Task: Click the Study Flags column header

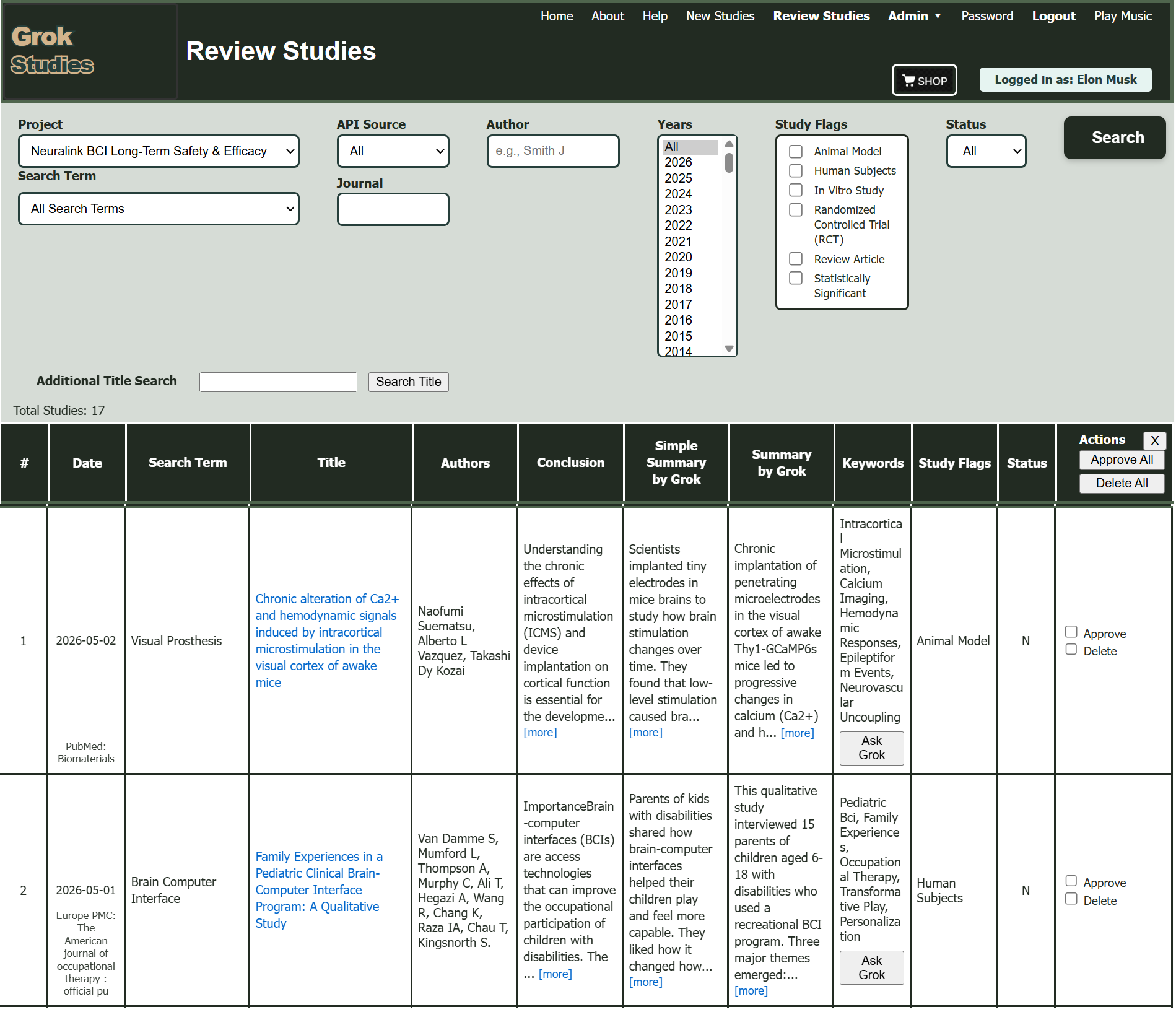Action: pyautogui.click(x=954, y=463)
